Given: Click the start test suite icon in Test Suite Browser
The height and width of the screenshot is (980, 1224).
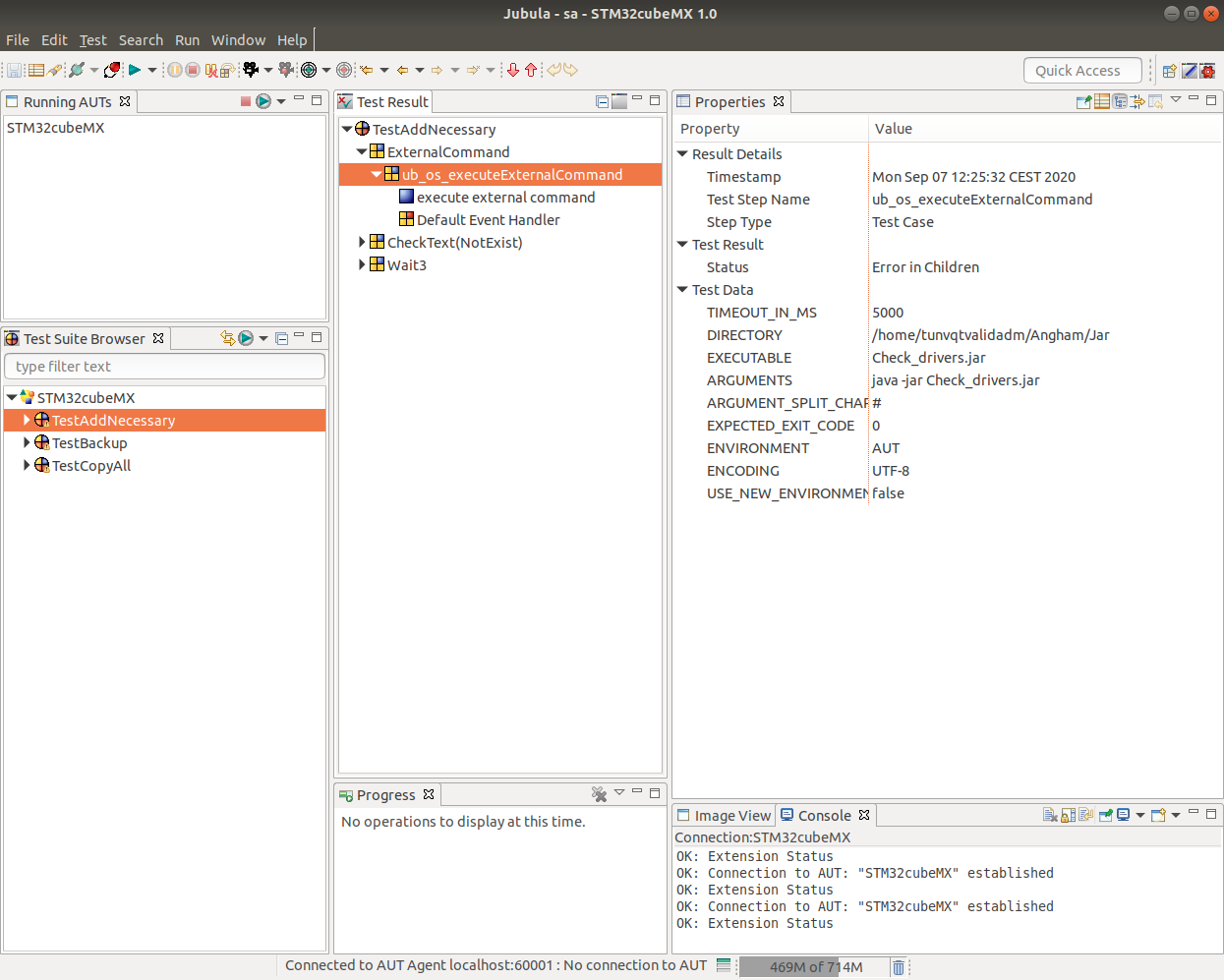Looking at the screenshot, I should coord(246,338).
